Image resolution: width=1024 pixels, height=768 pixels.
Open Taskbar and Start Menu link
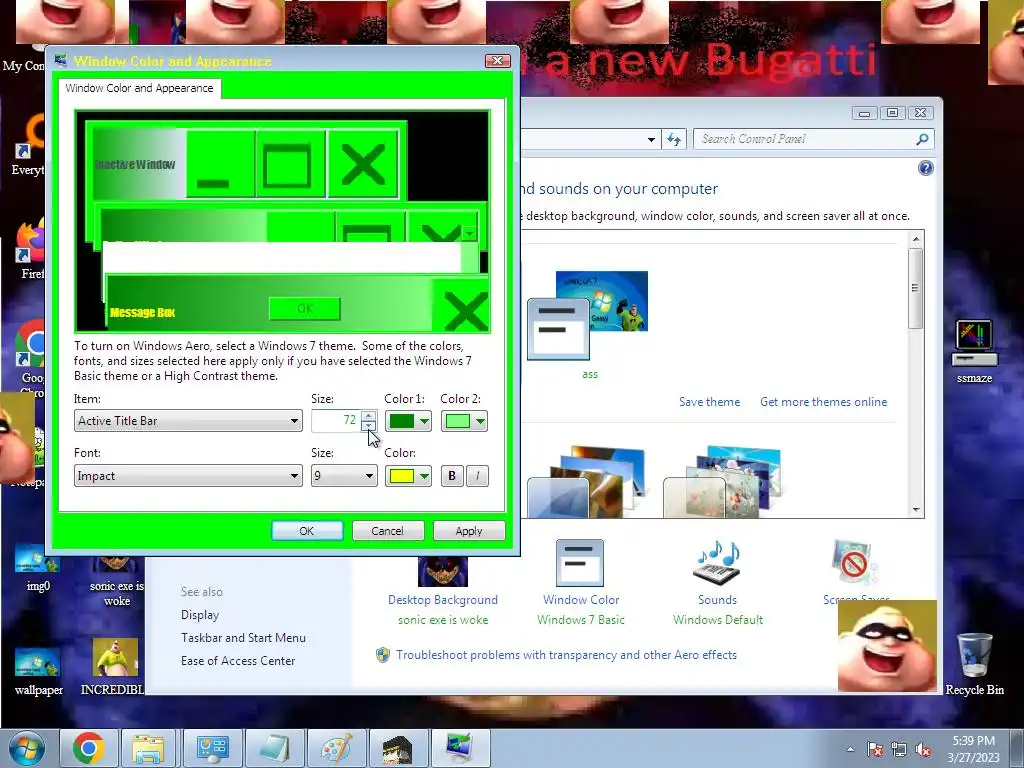pos(243,637)
